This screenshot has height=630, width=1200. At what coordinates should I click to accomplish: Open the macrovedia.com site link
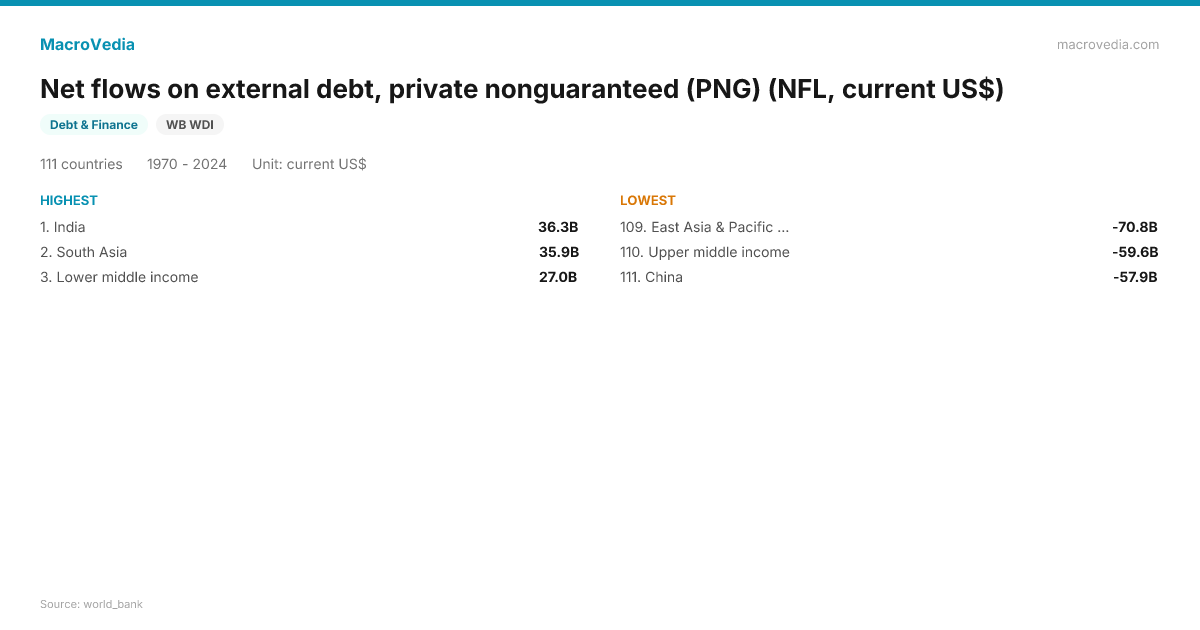(1107, 44)
